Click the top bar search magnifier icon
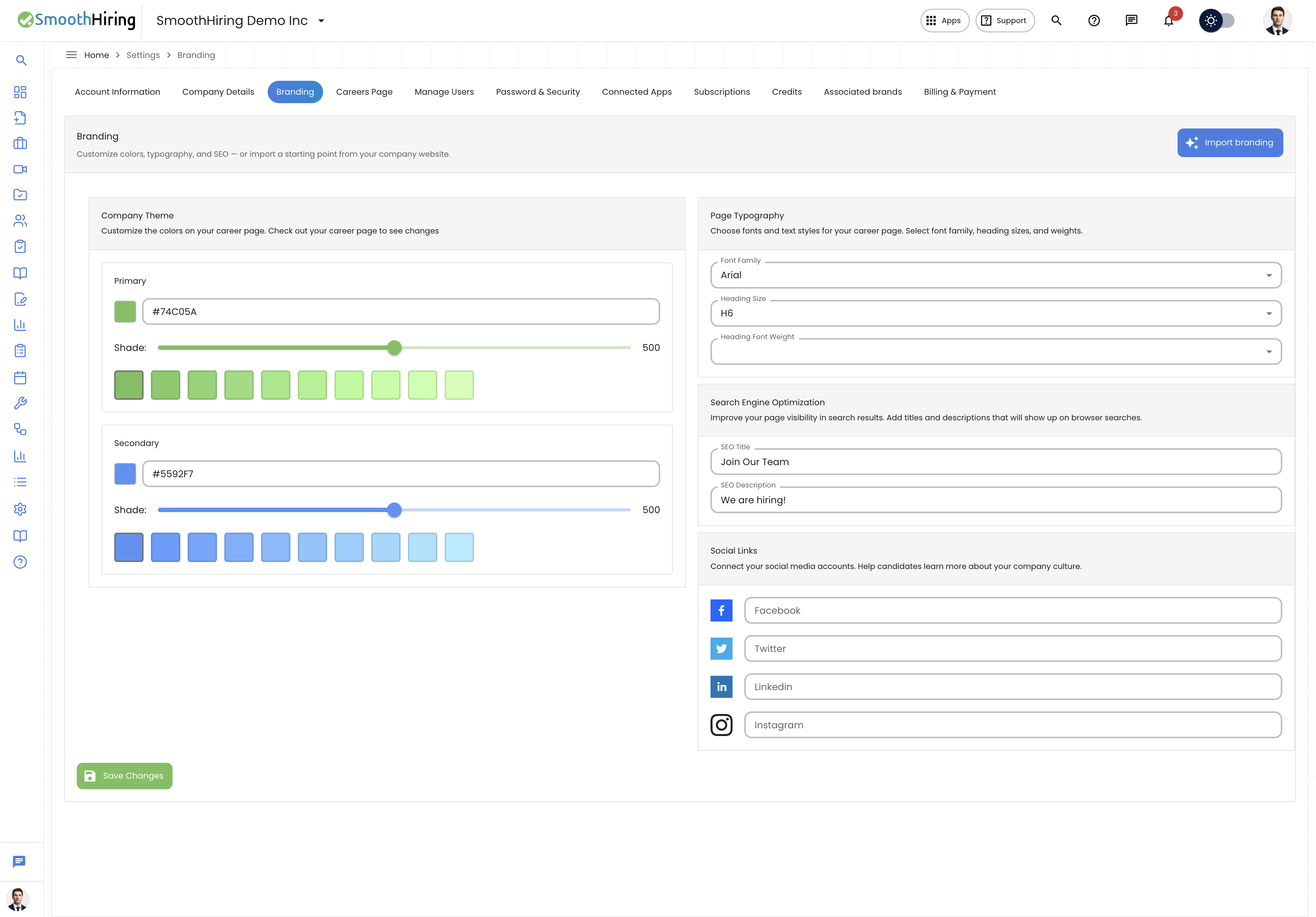Image resolution: width=1316 pixels, height=917 pixels. click(1056, 21)
